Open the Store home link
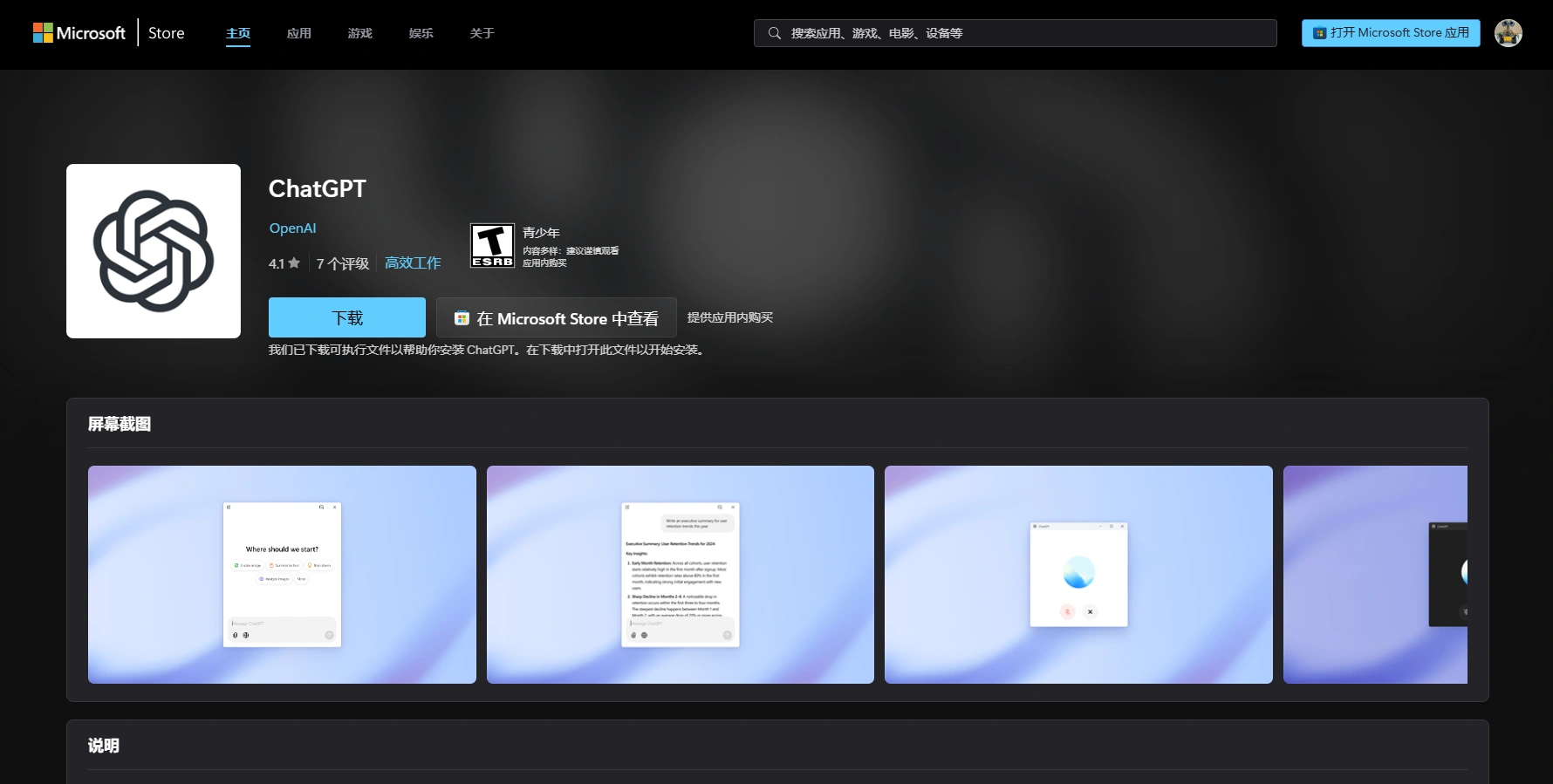 click(166, 33)
